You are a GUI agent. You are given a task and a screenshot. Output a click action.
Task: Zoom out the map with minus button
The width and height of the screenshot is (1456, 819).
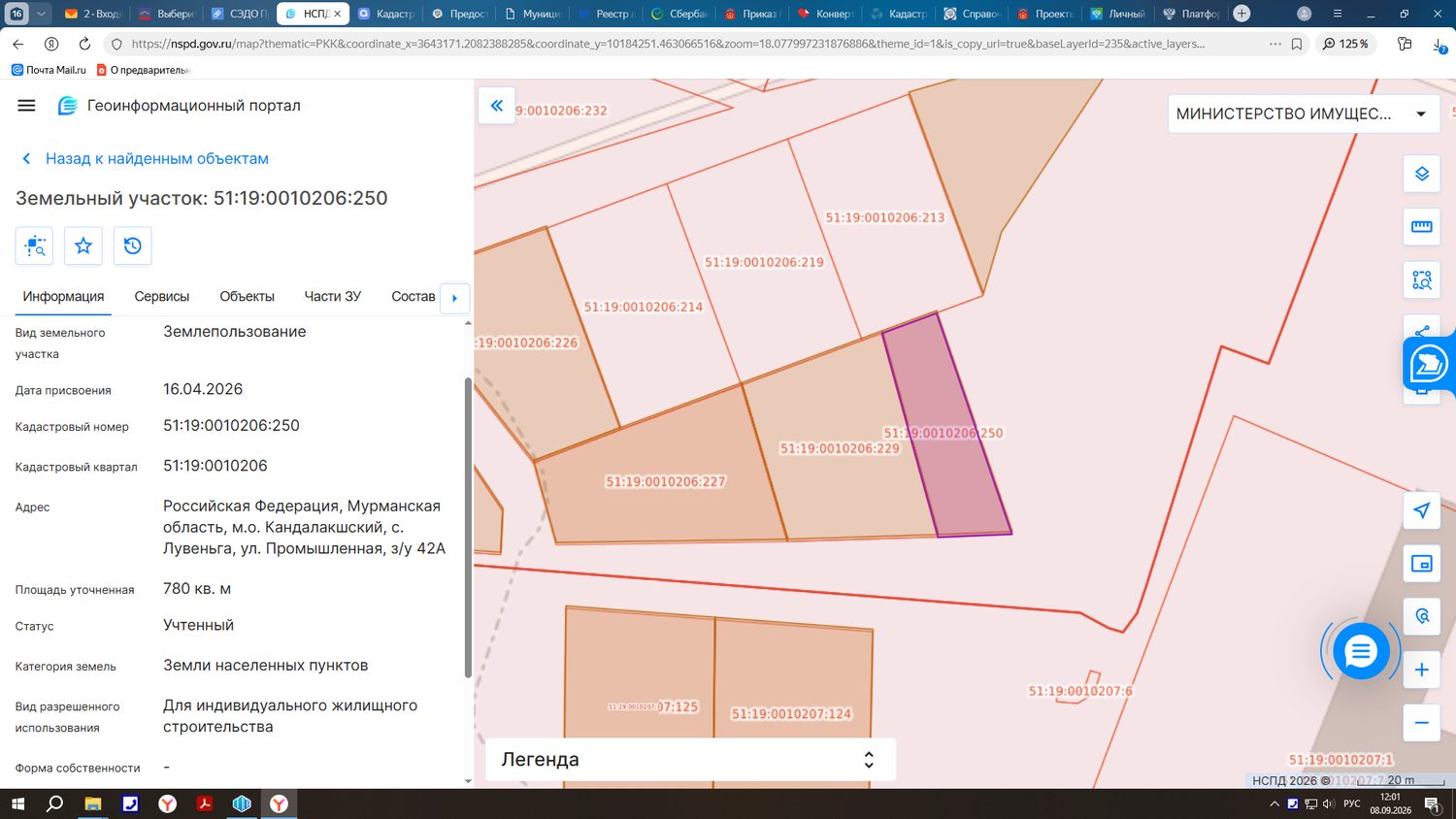pos(1422,723)
